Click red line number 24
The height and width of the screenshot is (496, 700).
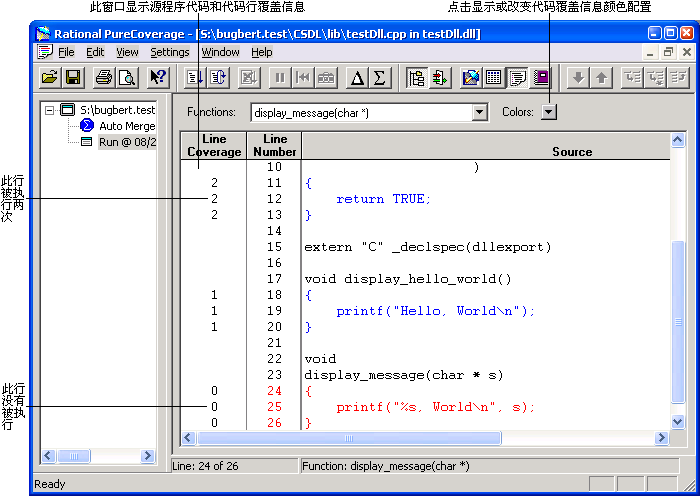coord(275,391)
